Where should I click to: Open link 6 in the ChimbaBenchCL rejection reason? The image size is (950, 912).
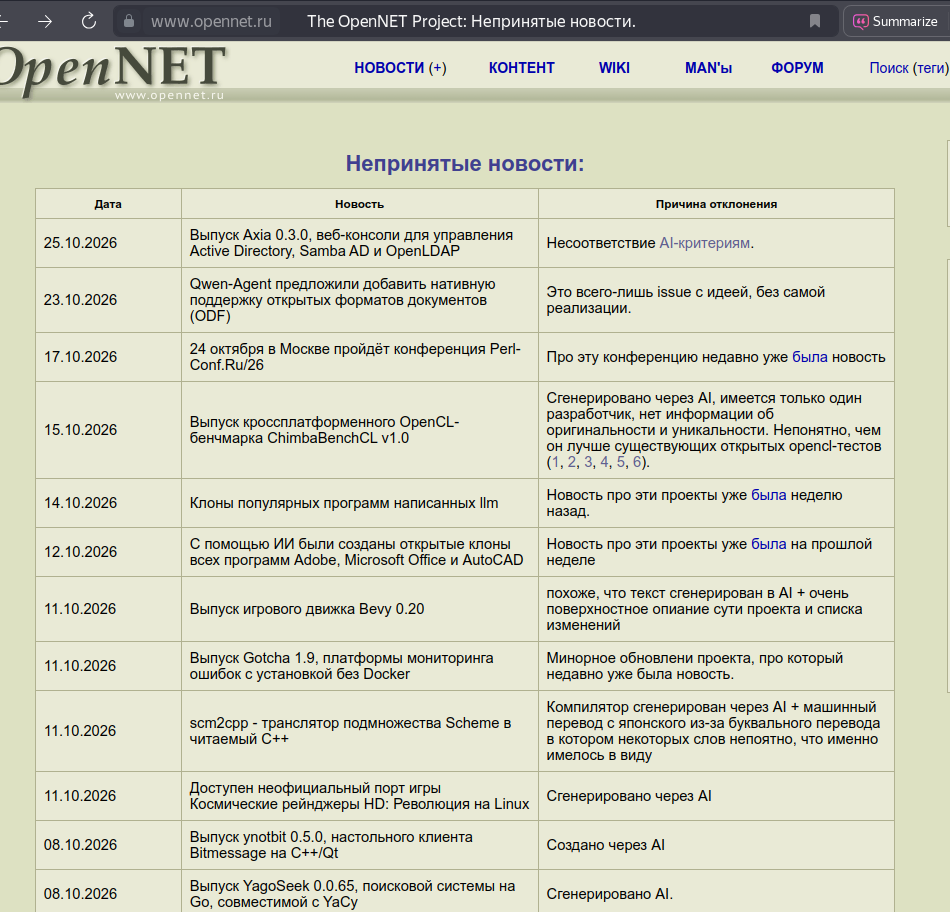[637, 462]
